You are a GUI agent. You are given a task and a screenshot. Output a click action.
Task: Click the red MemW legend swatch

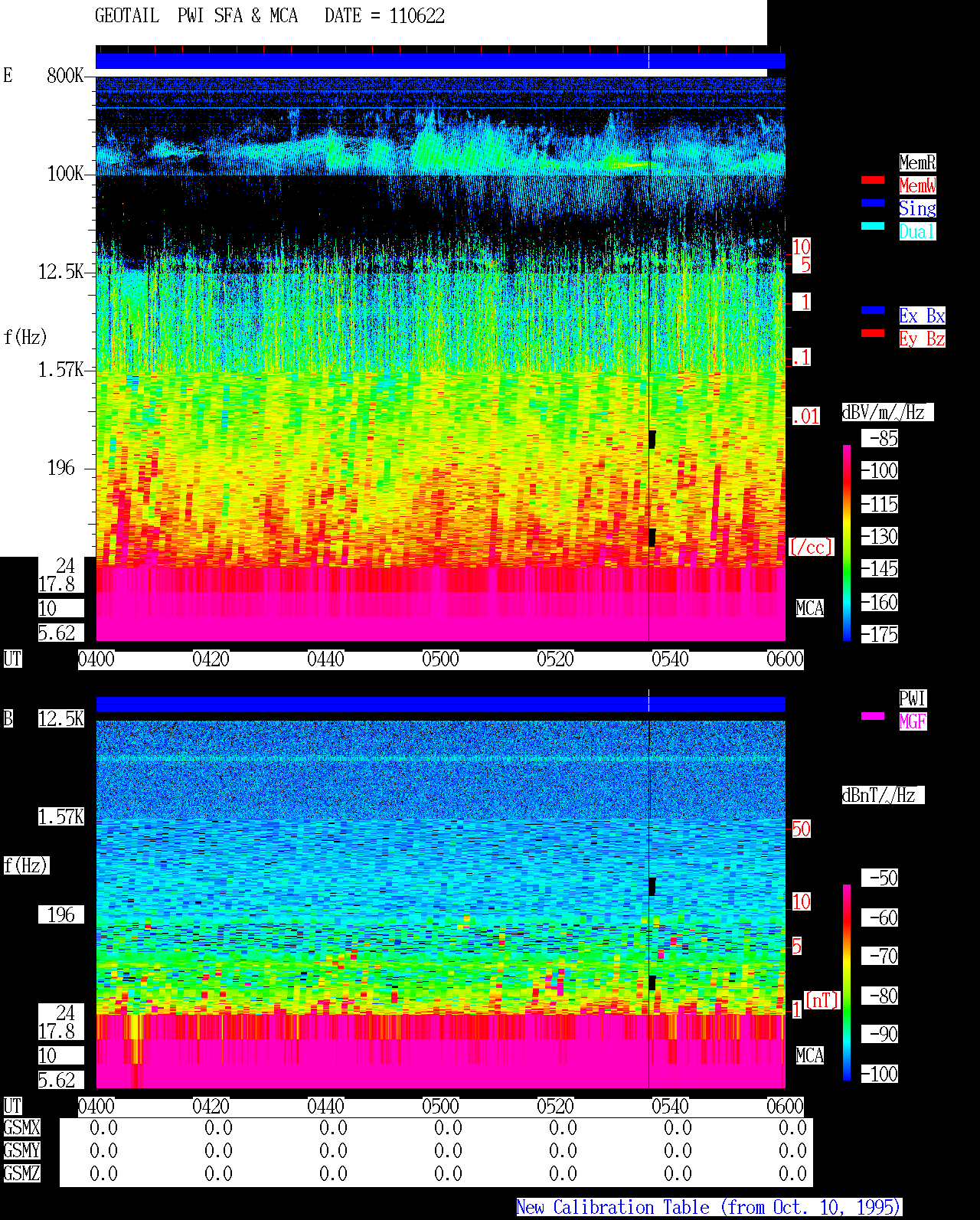(873, 180)
